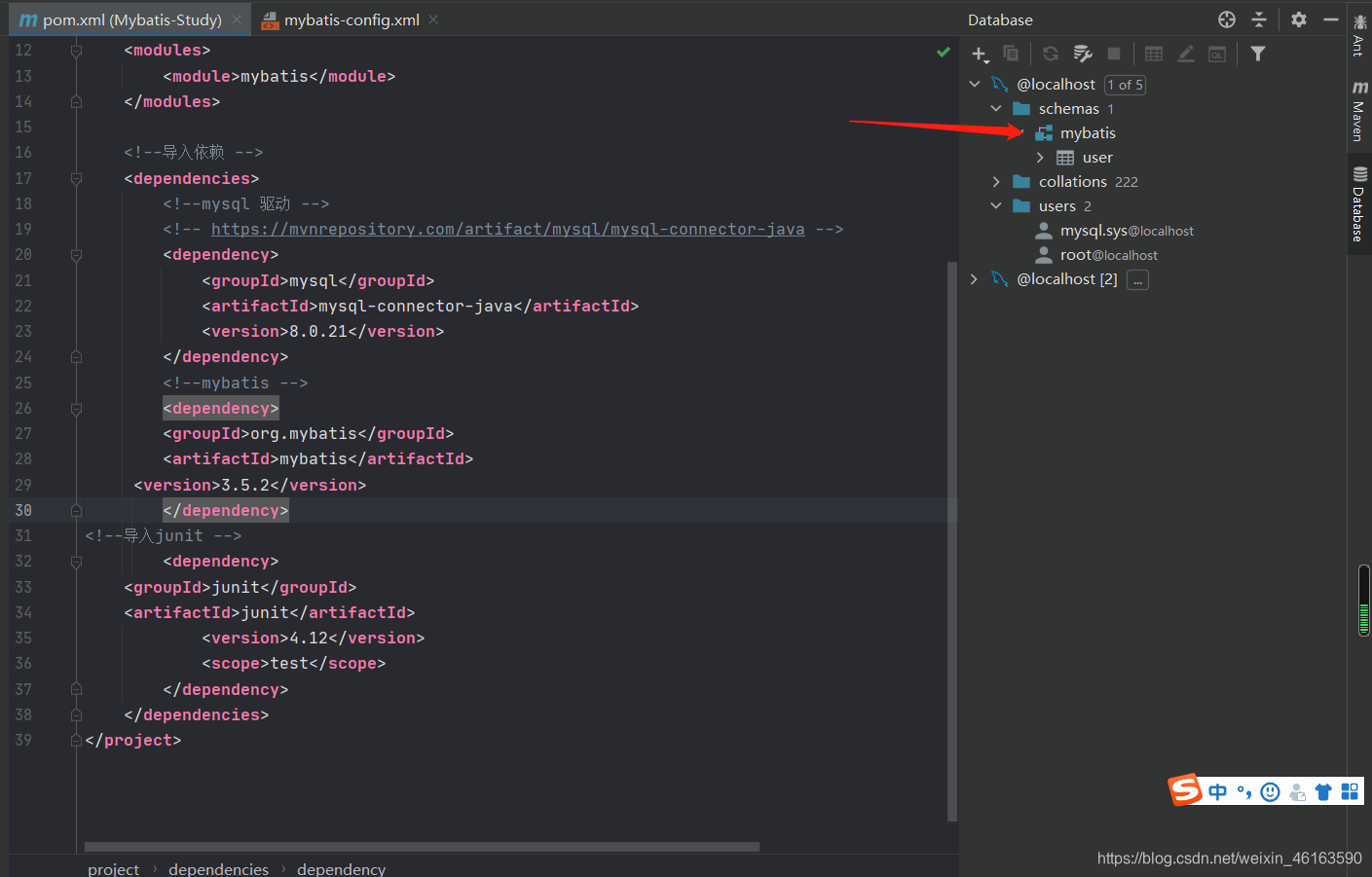Fold the dependencies block on line 17

coord(76,179)
